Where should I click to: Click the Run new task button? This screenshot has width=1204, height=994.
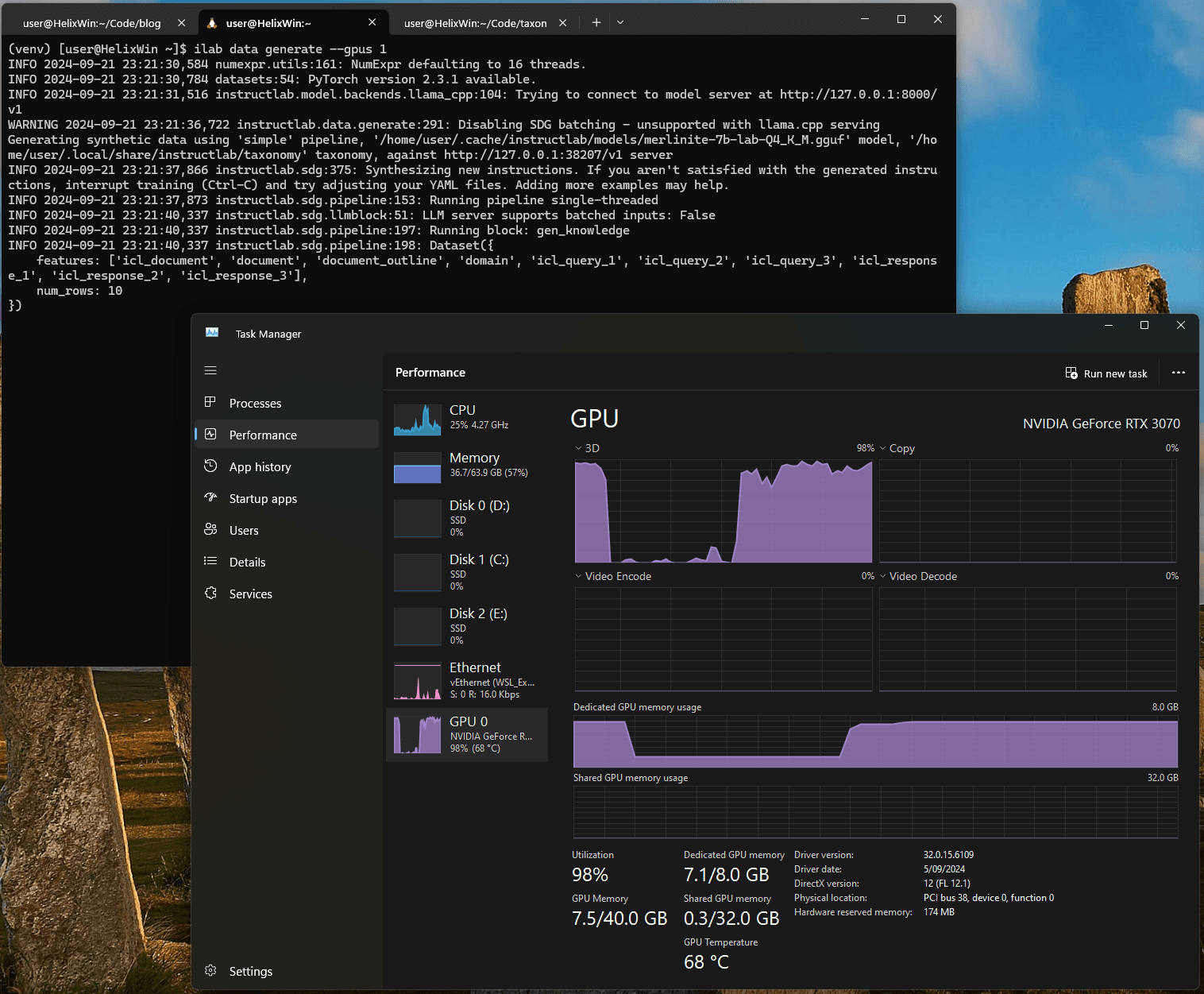[x=1106, y=373]
